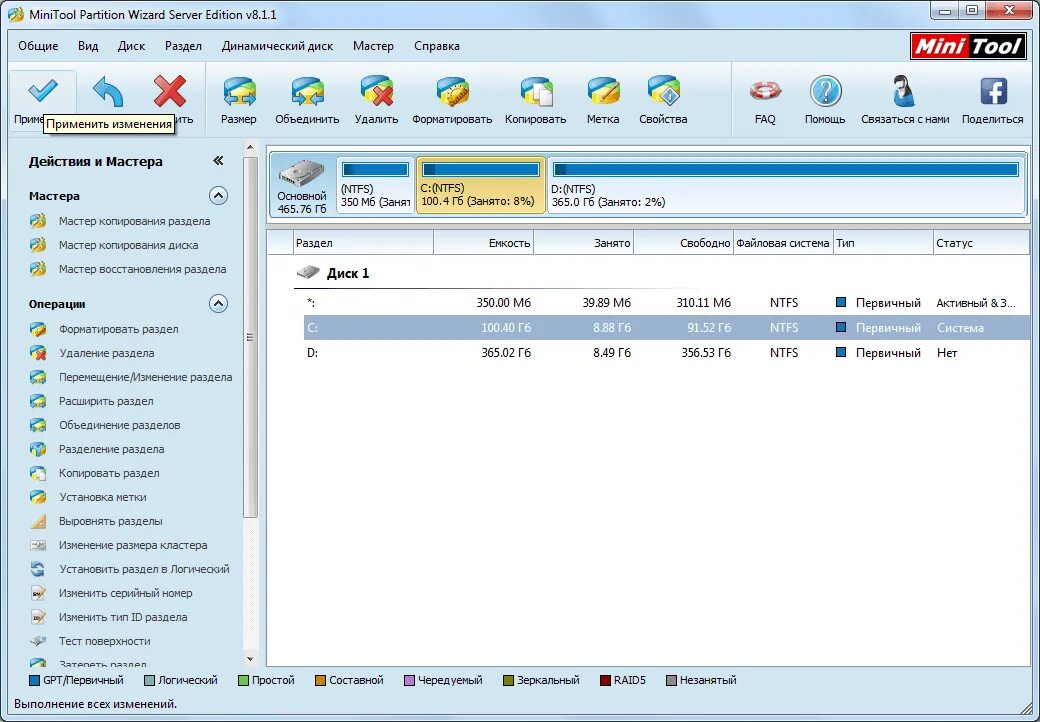
Task: Choose Установка метки operation
Action: pyautogui.click(x=103, y=497)
